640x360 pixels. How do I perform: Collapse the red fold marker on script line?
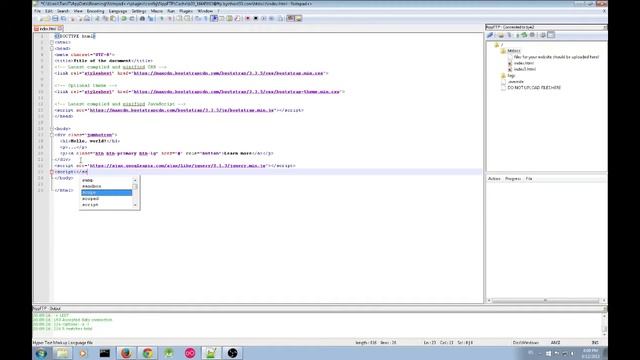point(52,172)
